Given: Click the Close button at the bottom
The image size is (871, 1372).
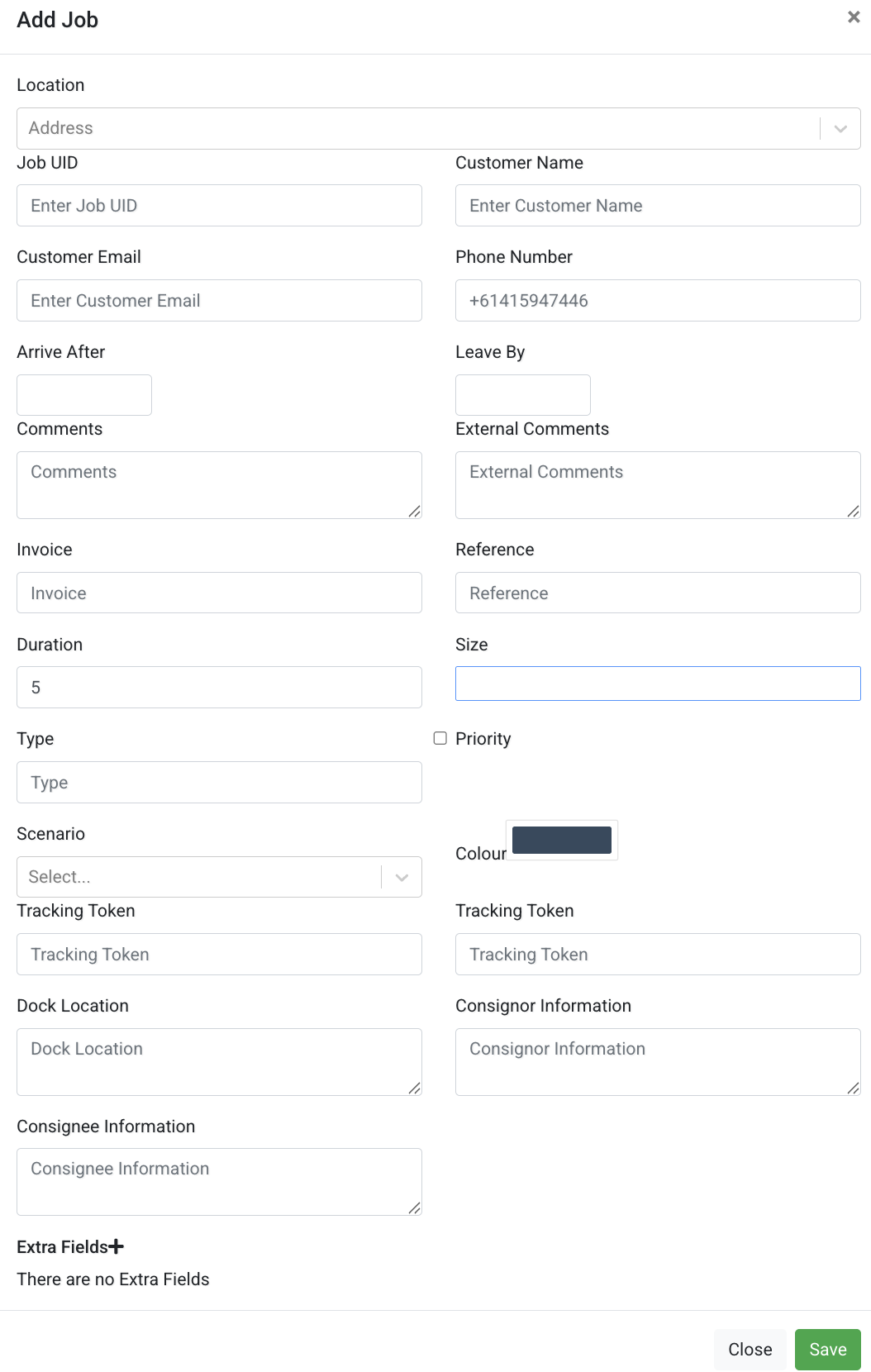Looking at the screenshot, I should tap(750, 1349).
